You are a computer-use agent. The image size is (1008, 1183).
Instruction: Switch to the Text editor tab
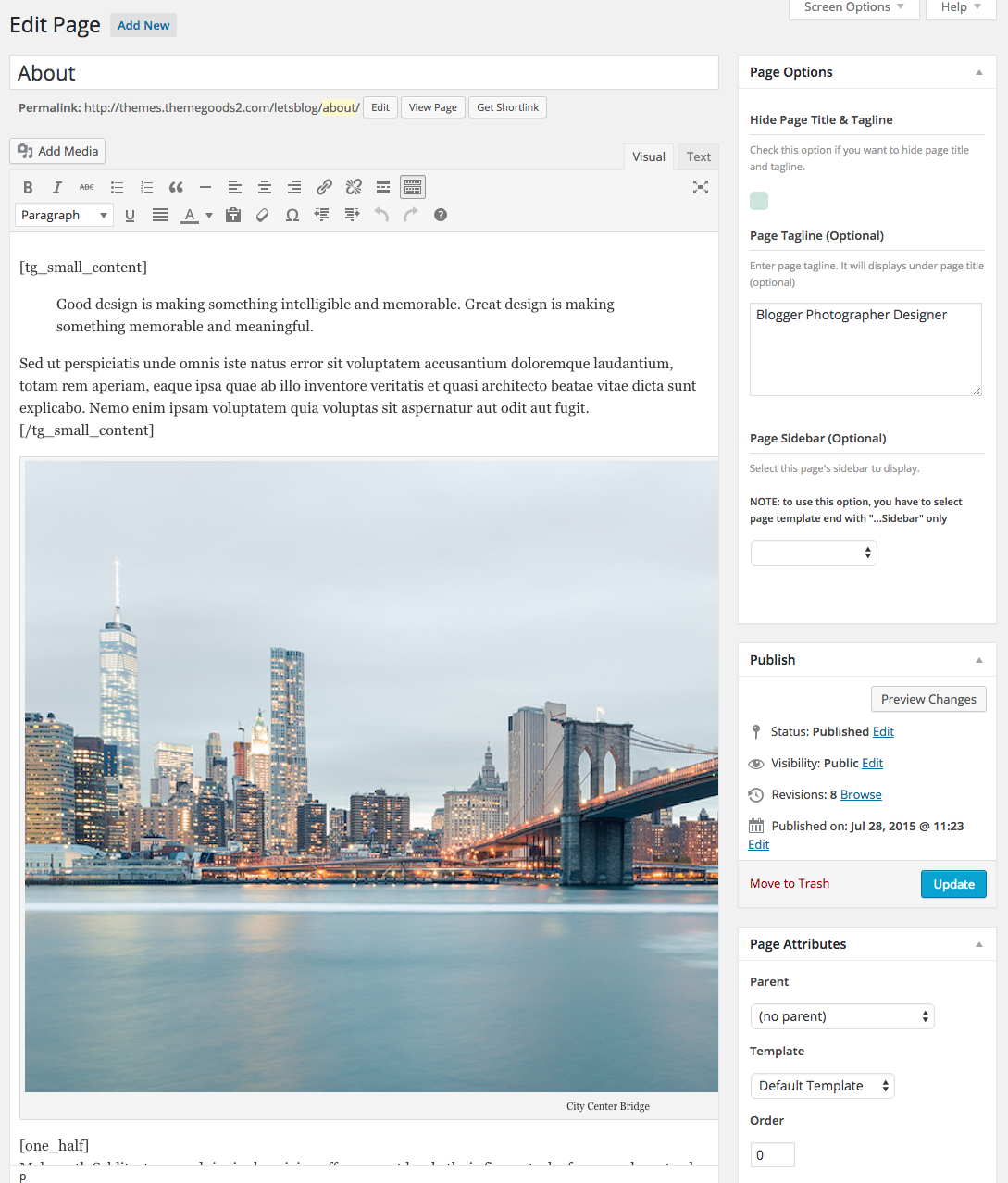[698, 156]
